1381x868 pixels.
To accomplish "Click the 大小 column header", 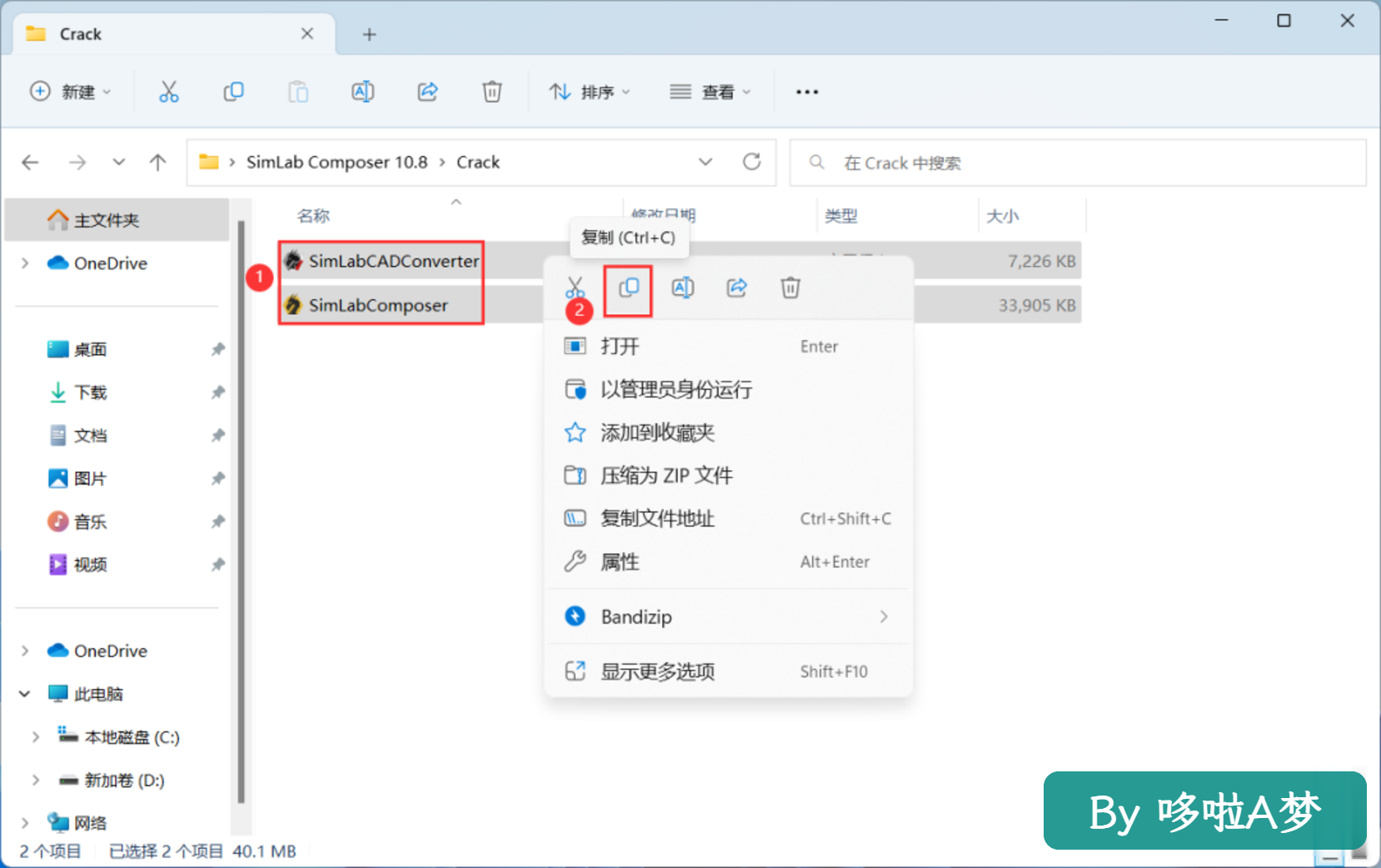I will click(x=1002, y=216).
